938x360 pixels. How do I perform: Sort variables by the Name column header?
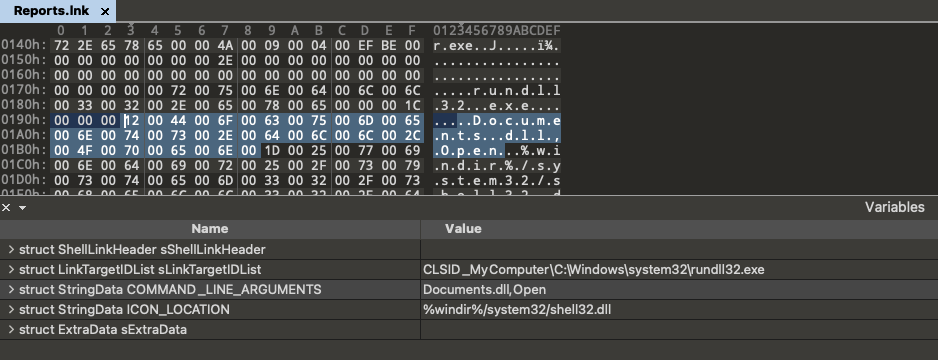(210, 229)
